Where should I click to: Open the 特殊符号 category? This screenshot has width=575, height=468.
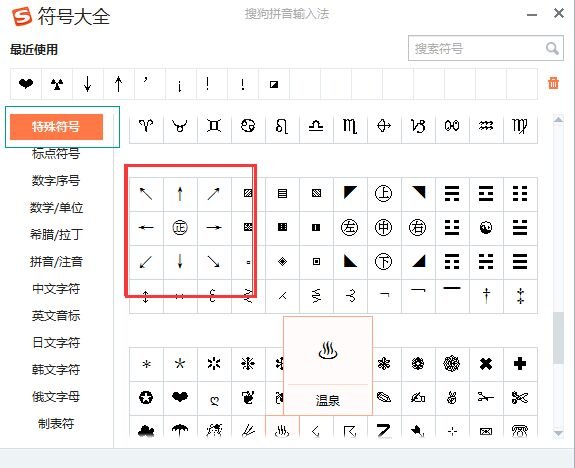[x=56, y=127]
